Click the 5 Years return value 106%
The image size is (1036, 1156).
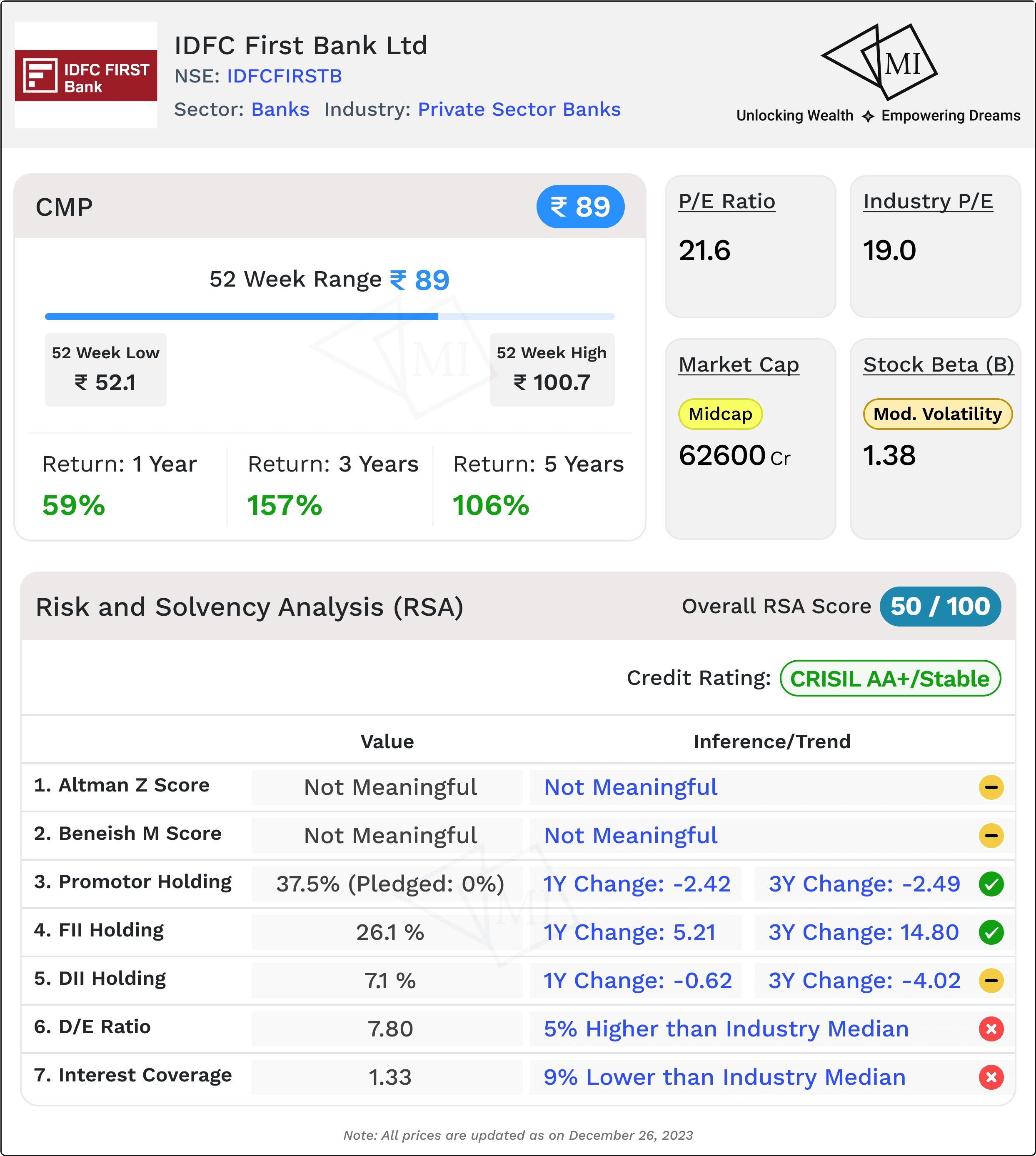(491, 505)
